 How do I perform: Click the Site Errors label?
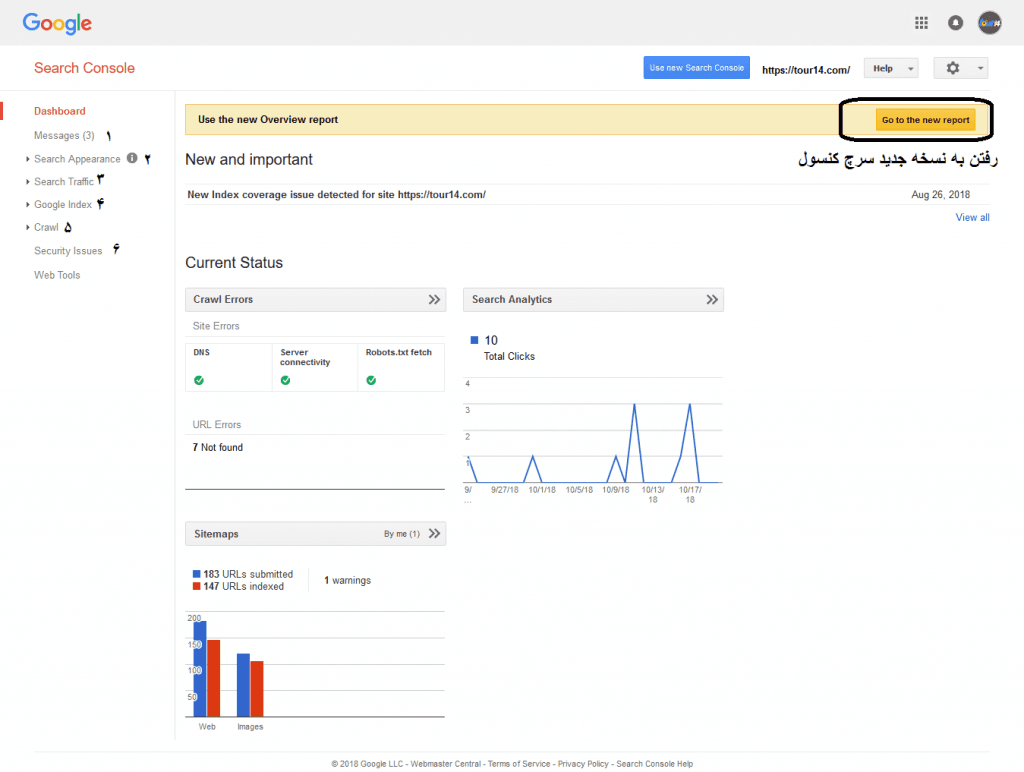coord(216,326)
